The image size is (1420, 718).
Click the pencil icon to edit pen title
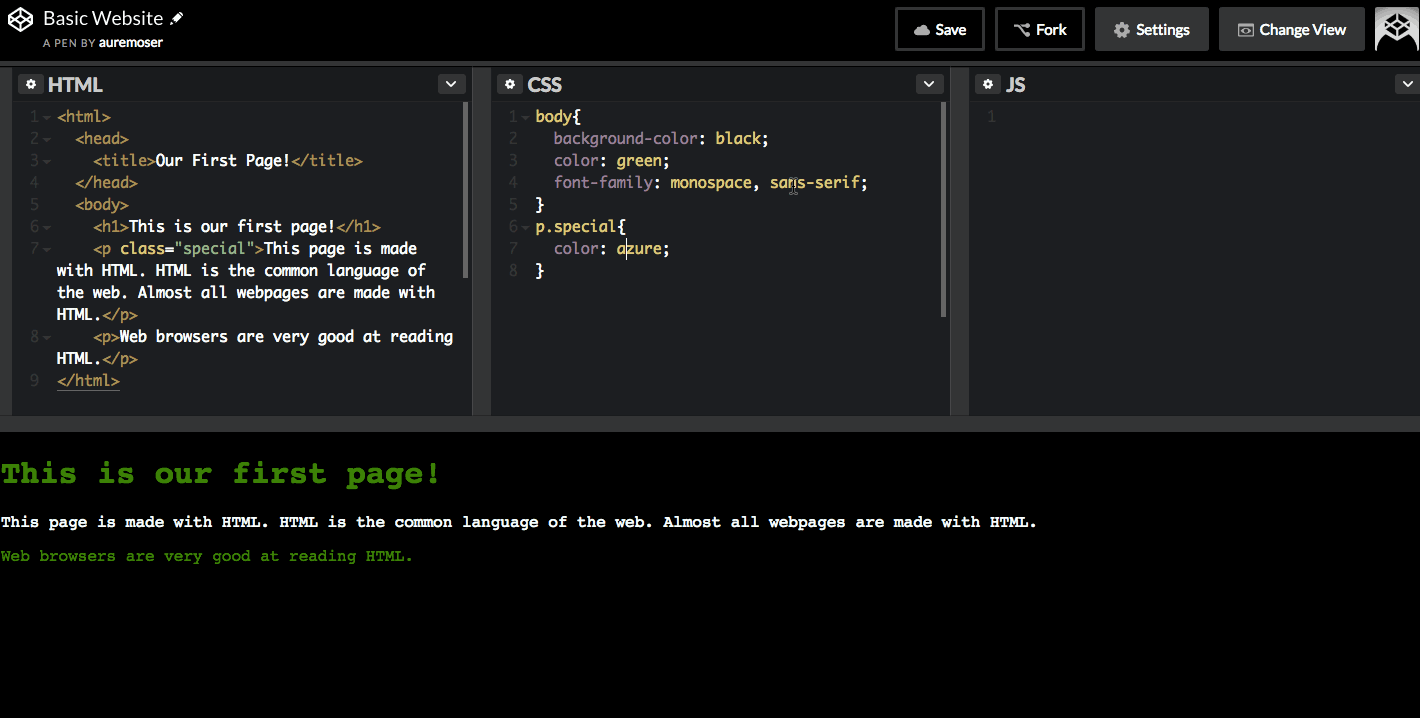coord(177,19)
